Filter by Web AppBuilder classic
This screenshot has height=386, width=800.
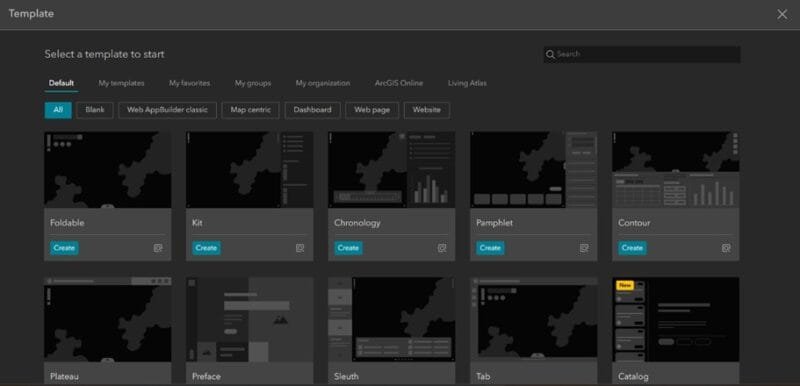click(167, 110)
